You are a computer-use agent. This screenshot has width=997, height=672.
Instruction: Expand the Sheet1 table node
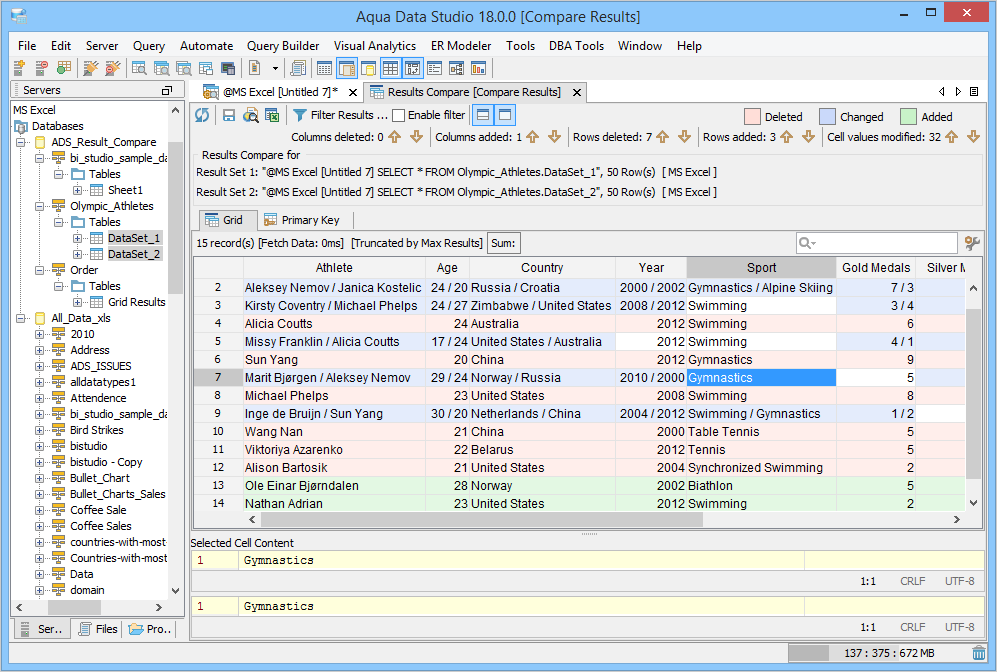[77, 190]
